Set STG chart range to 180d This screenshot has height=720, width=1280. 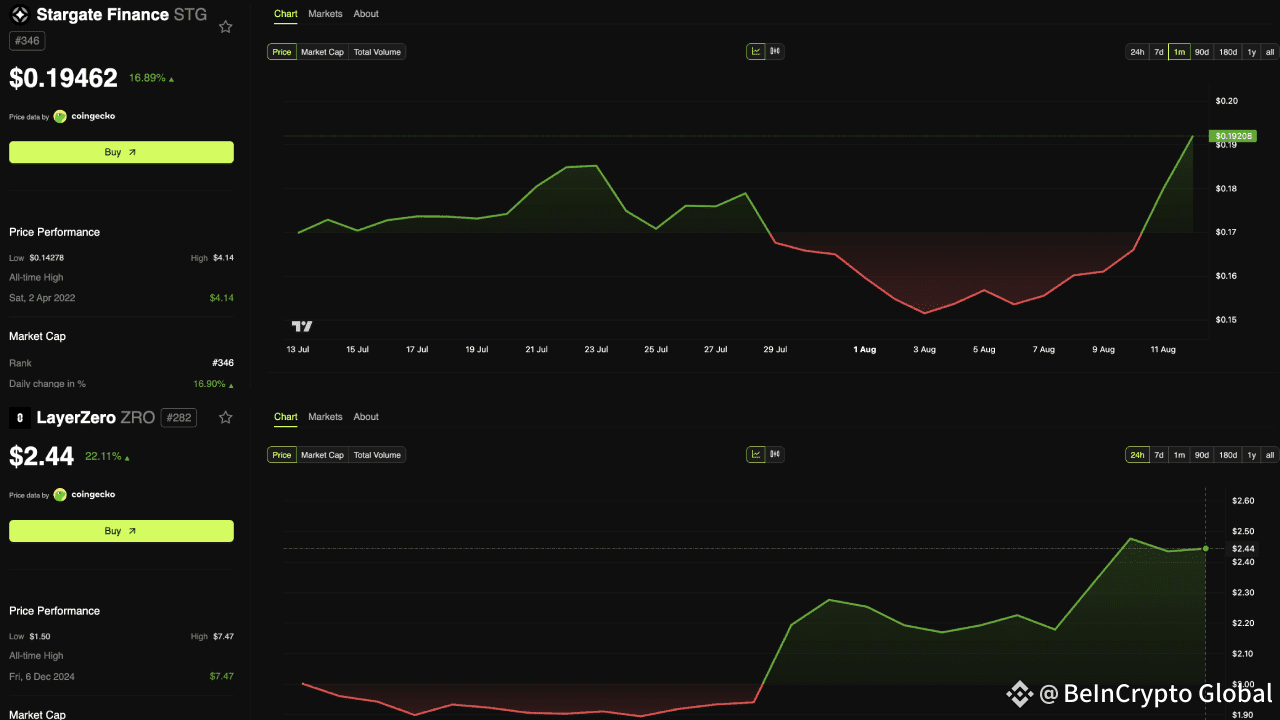tap(1228, 52)
